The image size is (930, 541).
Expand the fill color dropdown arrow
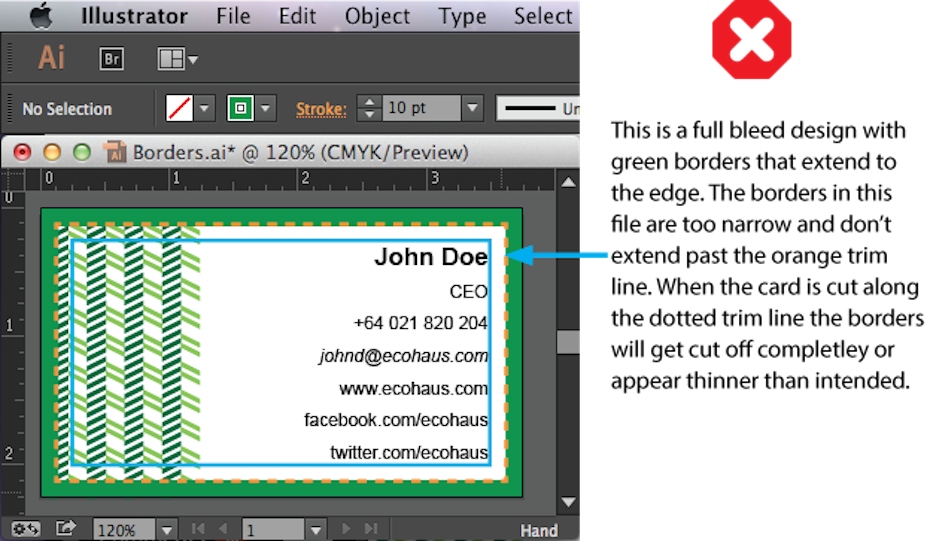(x=205, y=108)
